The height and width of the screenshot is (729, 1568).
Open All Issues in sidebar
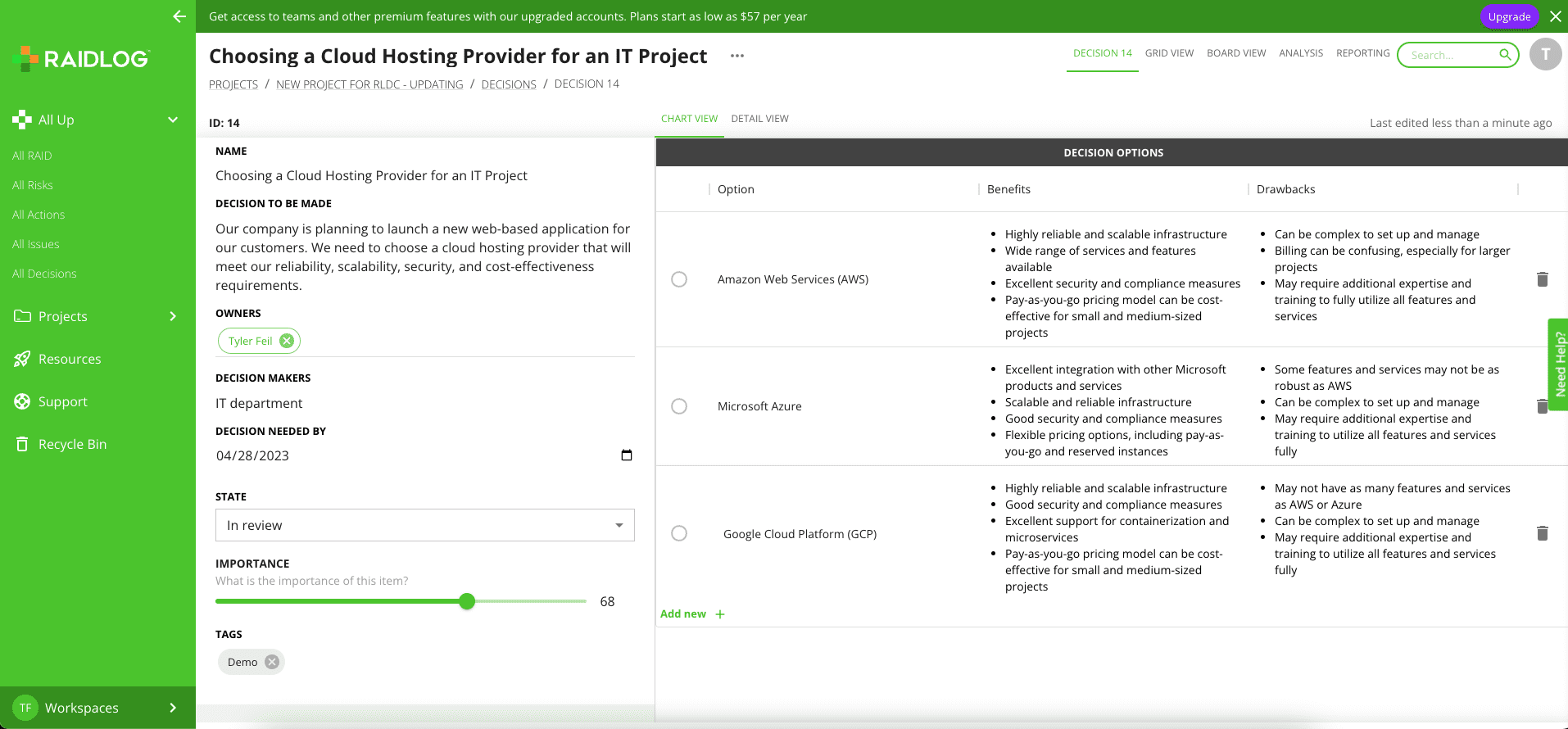coord(36,244)
